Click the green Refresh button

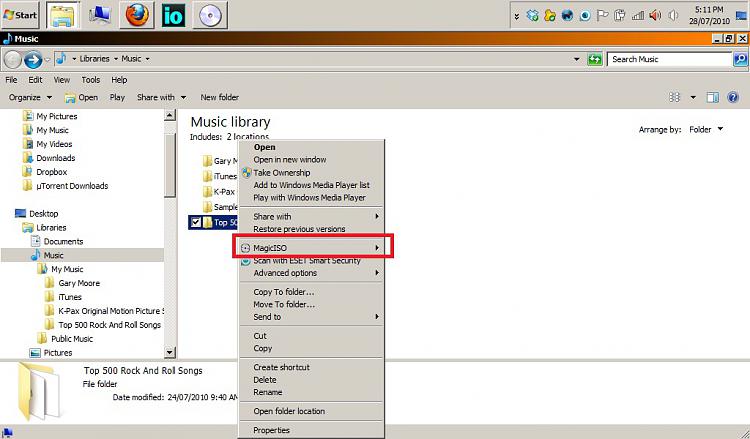tap(595, 59)
